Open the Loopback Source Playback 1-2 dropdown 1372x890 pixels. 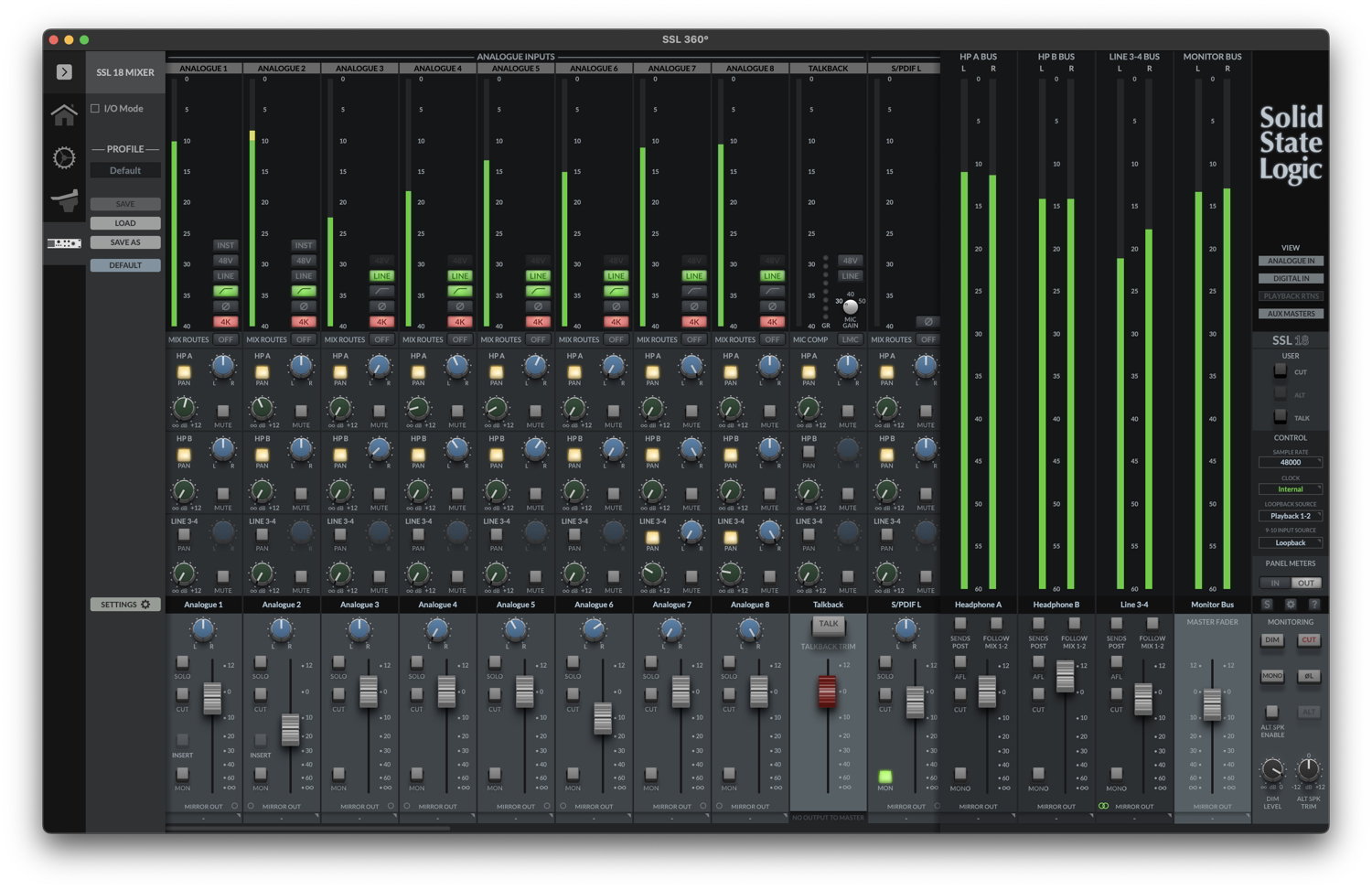pos(1291,516)
